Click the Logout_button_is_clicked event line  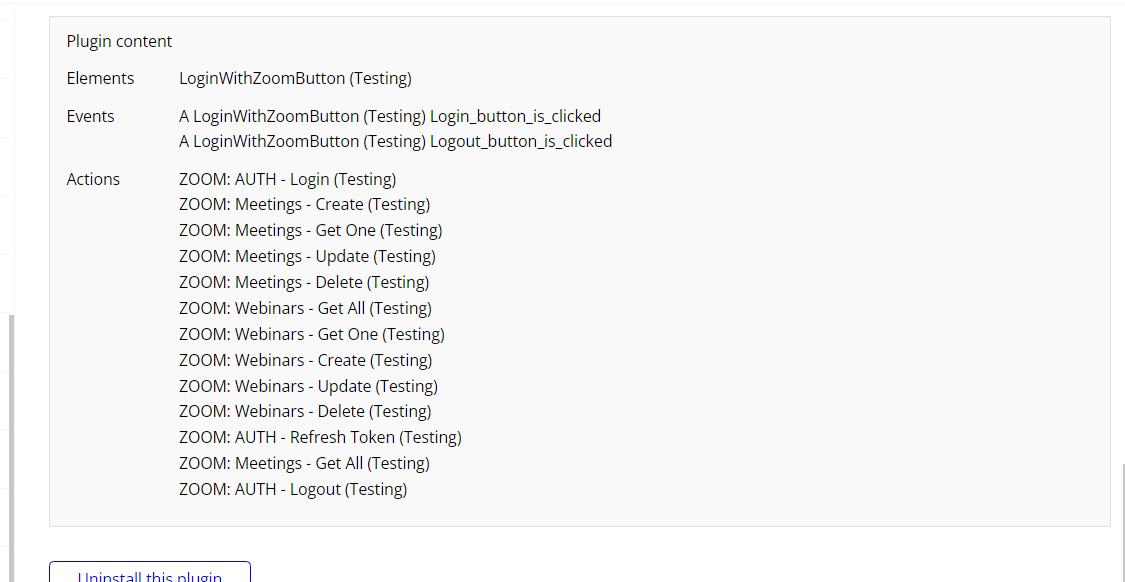click(395, 141)
